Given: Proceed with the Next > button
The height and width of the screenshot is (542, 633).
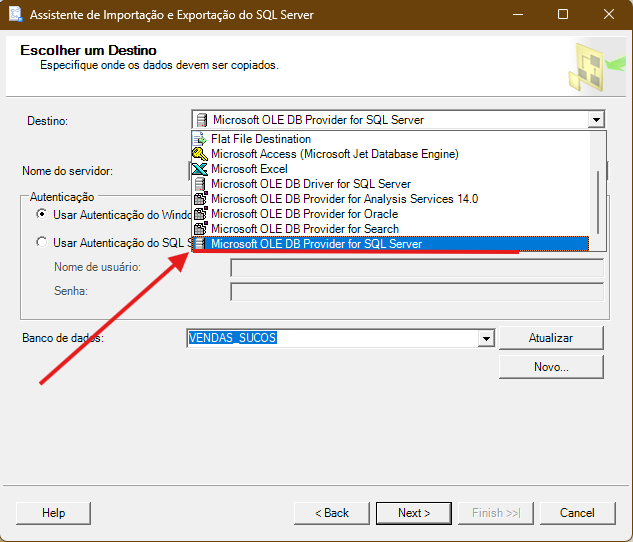Looking at the screenshot, I should (x=414, y=513).
